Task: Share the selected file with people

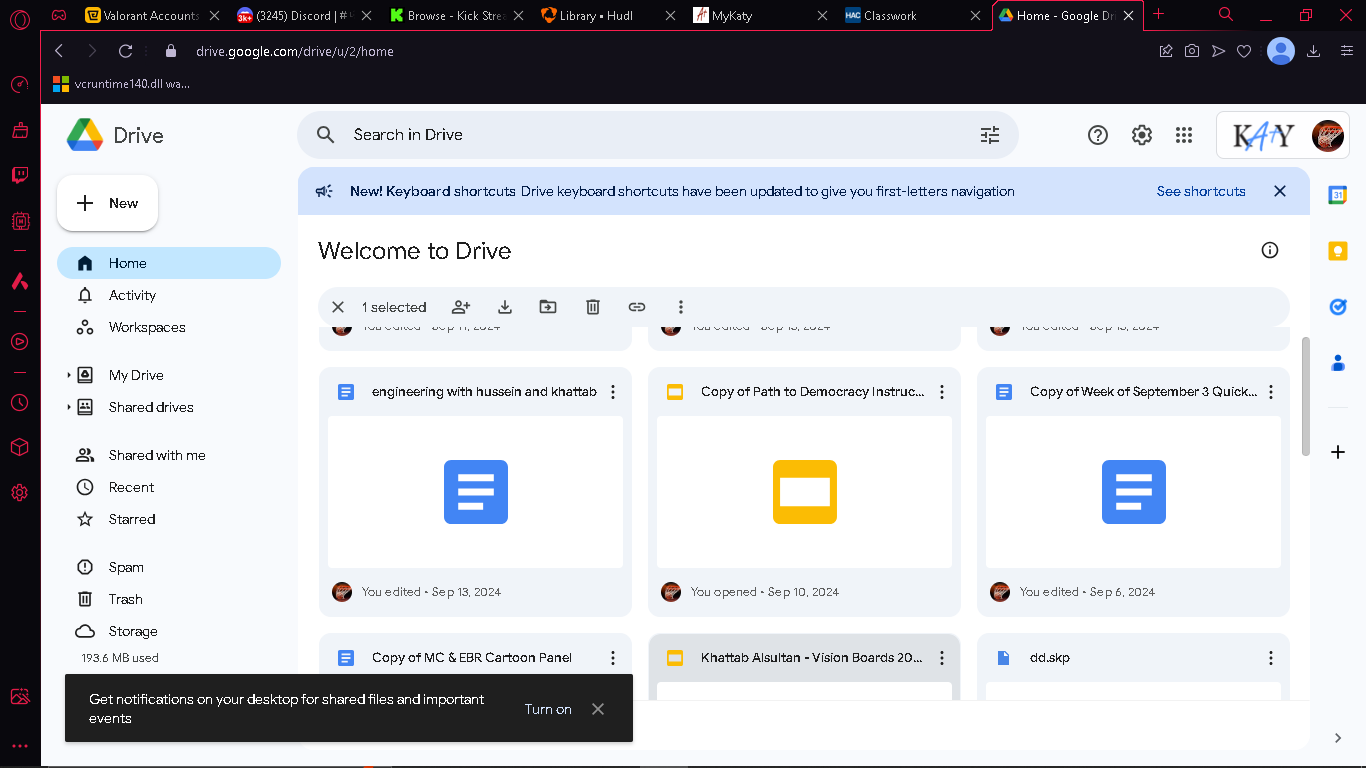Action: coord(461,307)
